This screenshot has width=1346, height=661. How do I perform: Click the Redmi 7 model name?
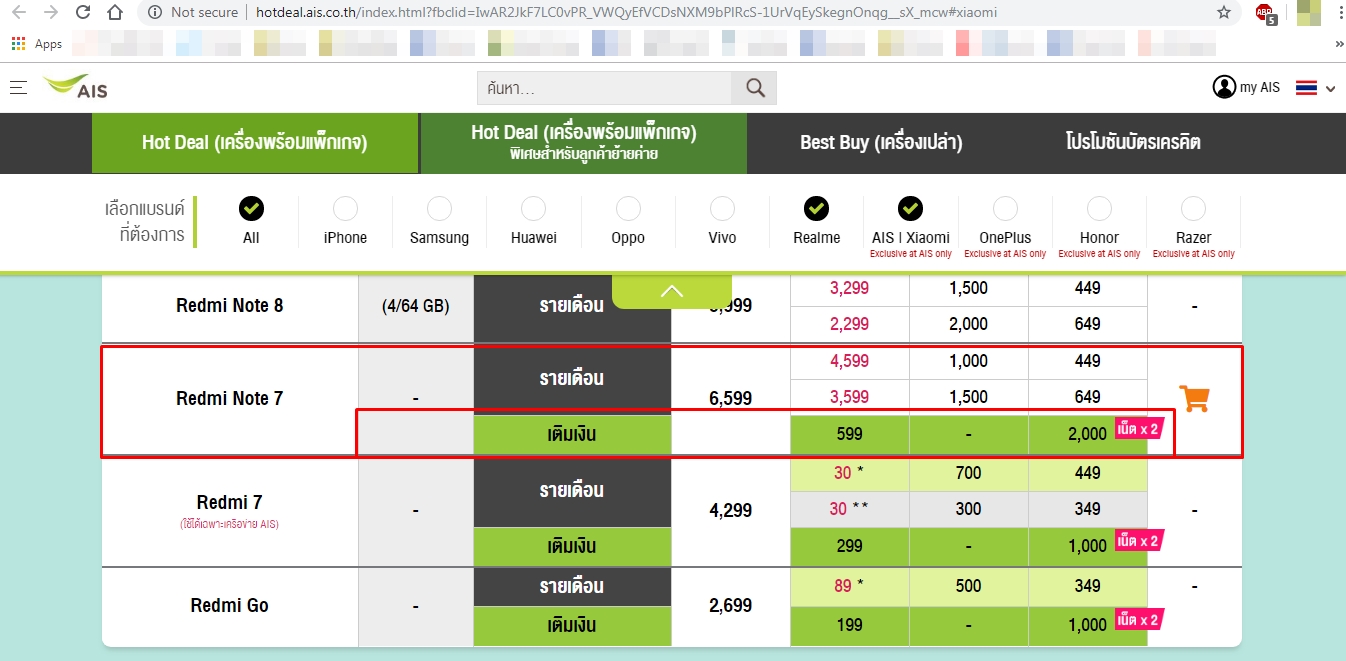[x=230, y=502]
